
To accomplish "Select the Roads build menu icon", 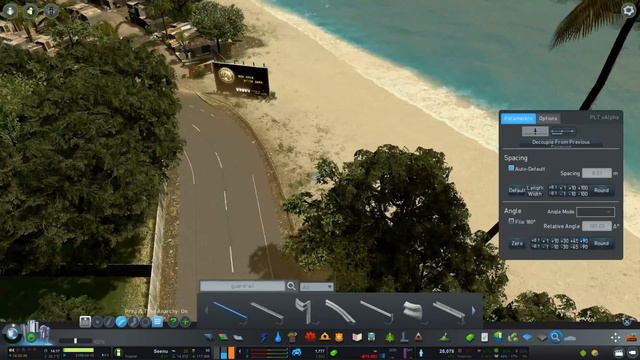I will click(209, 337).
